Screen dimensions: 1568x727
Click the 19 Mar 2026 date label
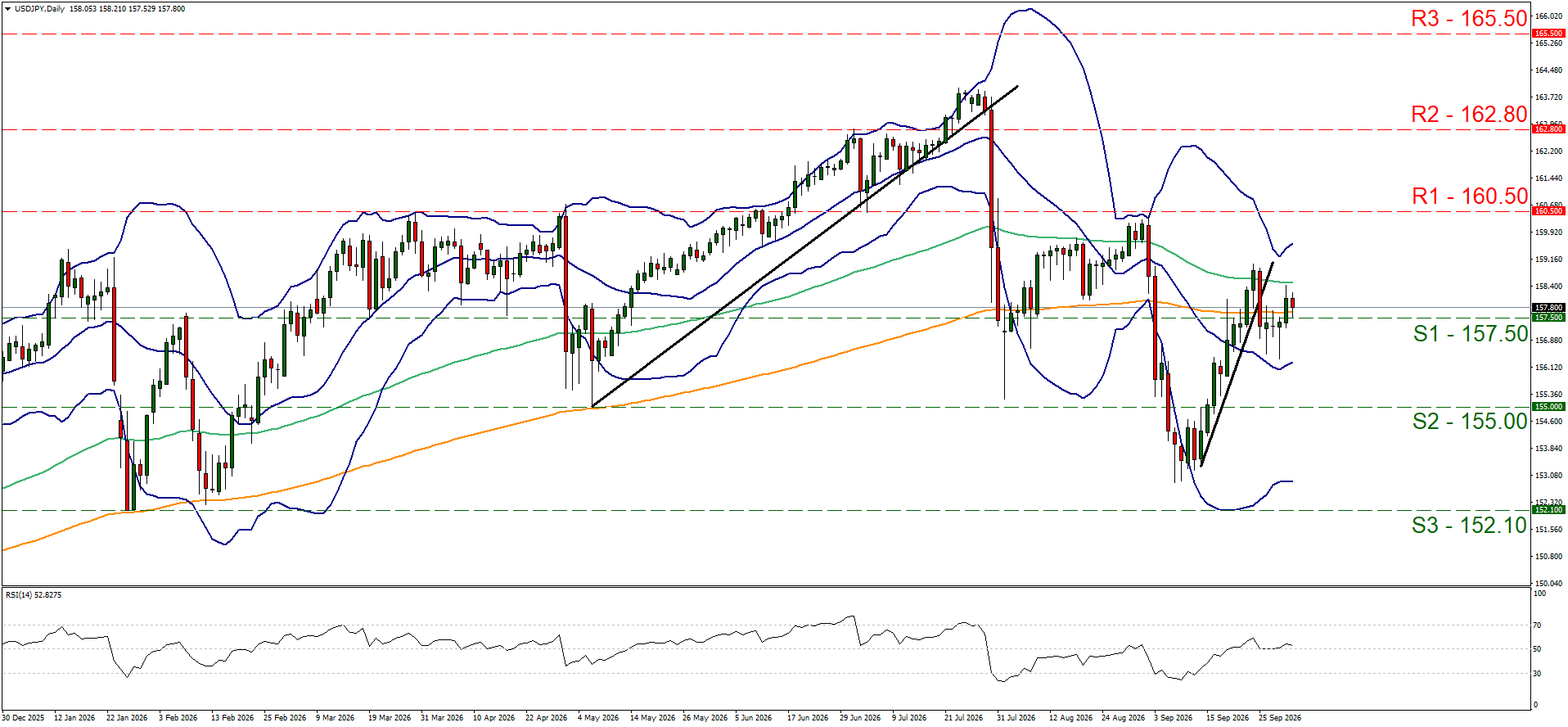click(390, 718)
